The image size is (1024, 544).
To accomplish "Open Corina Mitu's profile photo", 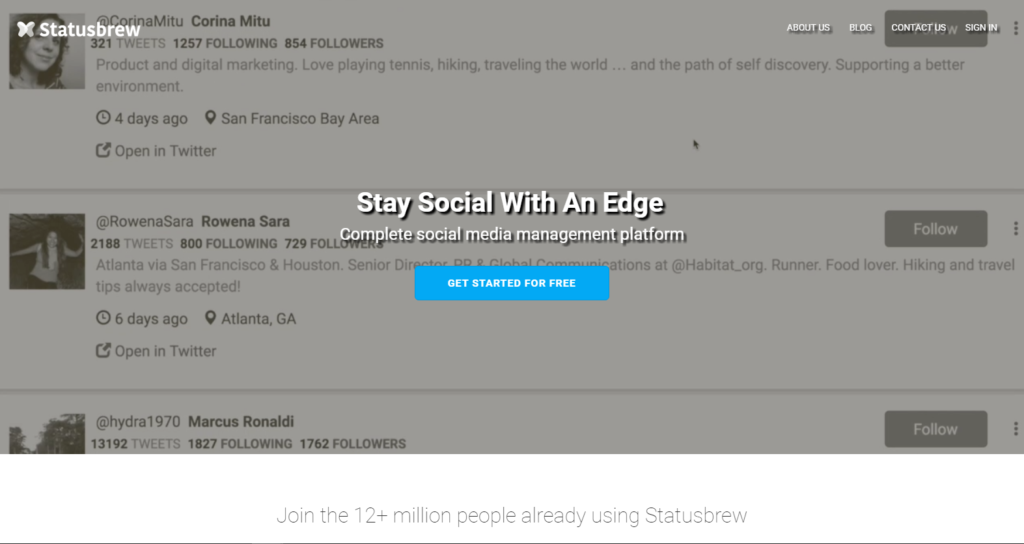I will click(47, 51).
